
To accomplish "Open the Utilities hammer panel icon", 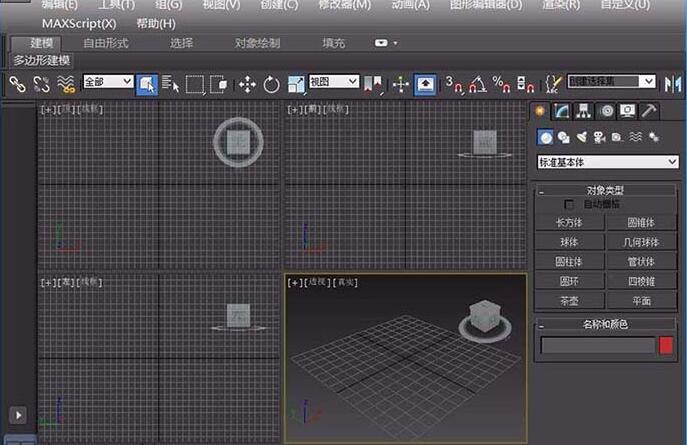I will [x=648, y=111].
